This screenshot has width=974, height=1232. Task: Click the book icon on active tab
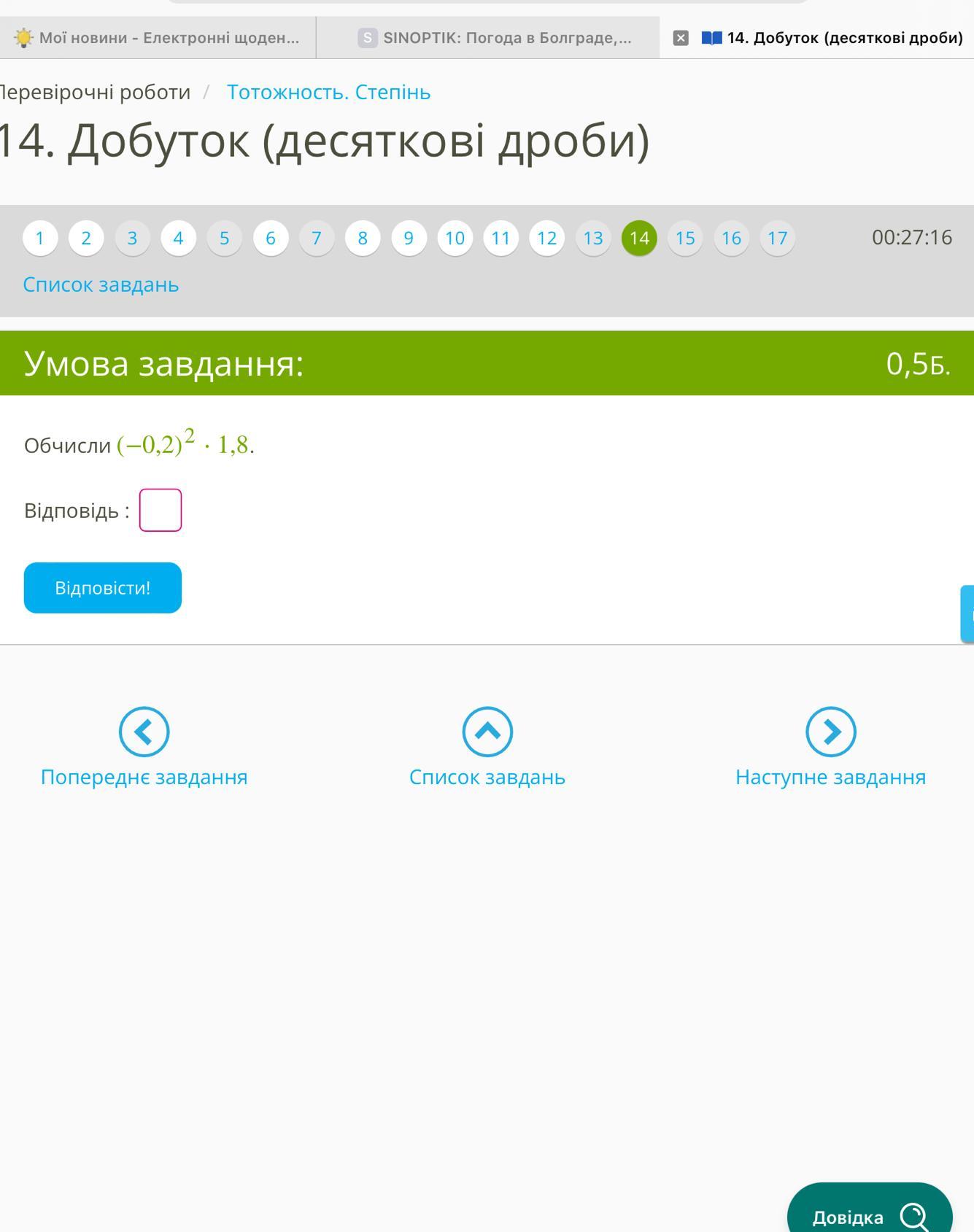[711, 38]
